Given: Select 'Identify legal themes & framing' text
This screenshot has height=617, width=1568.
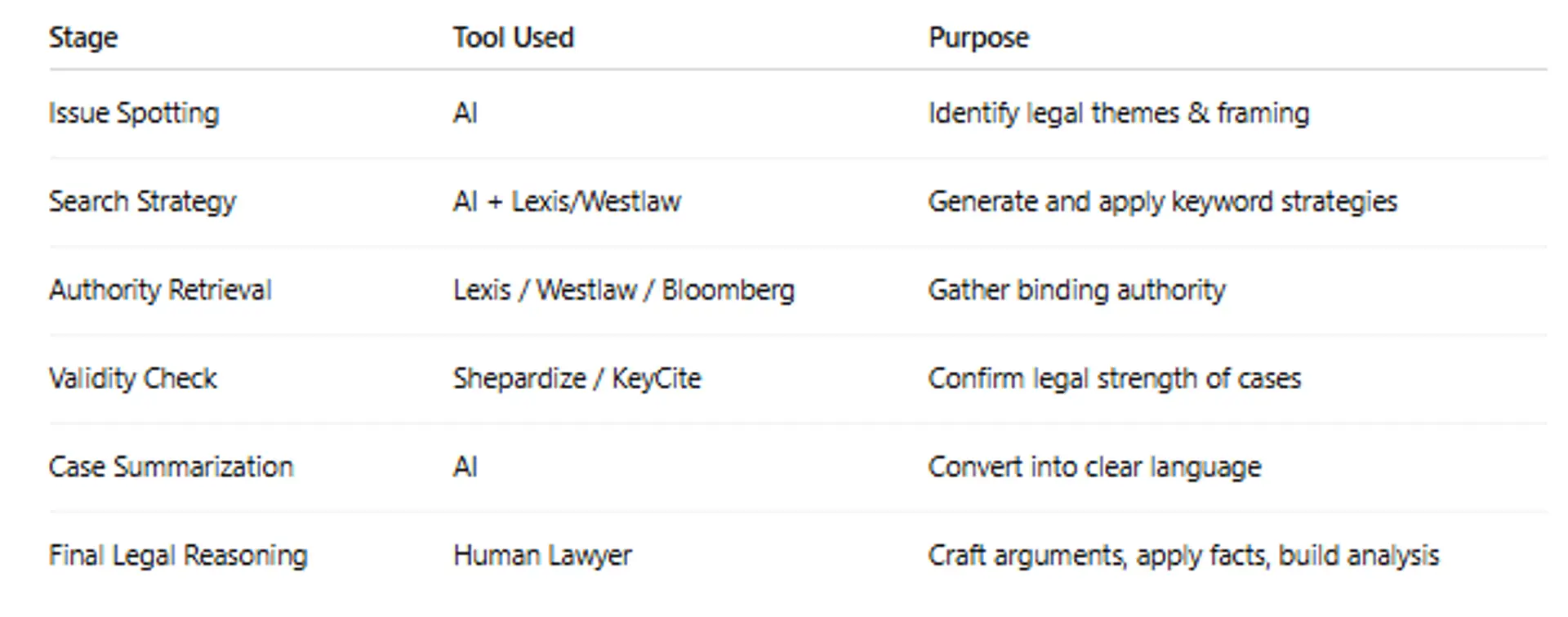Looking at the screenshot, I should pos(1118,113).
